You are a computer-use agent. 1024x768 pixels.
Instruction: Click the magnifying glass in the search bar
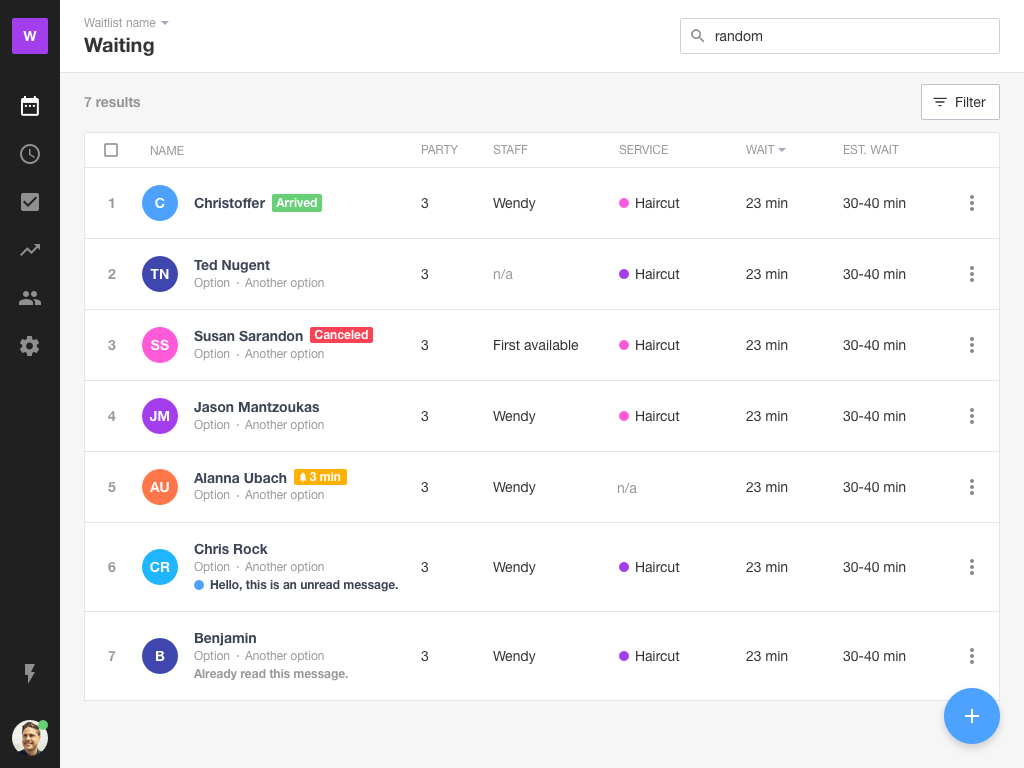pyautogui.click(x=697, y=36)
